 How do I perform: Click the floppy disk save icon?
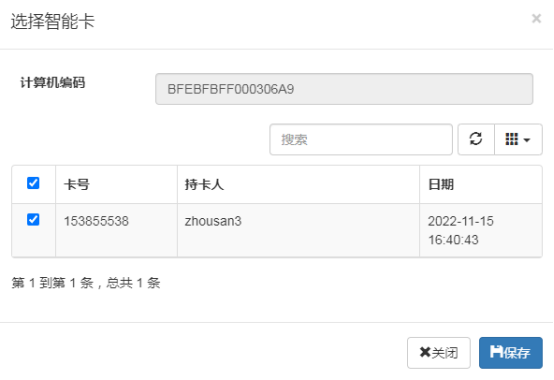pos(496,351)
